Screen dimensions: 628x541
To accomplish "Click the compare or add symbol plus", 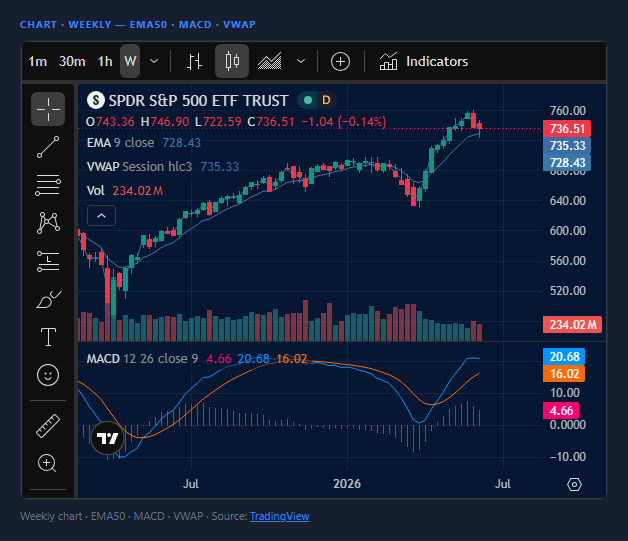I will pyautogui.click(x=340, y=62).
